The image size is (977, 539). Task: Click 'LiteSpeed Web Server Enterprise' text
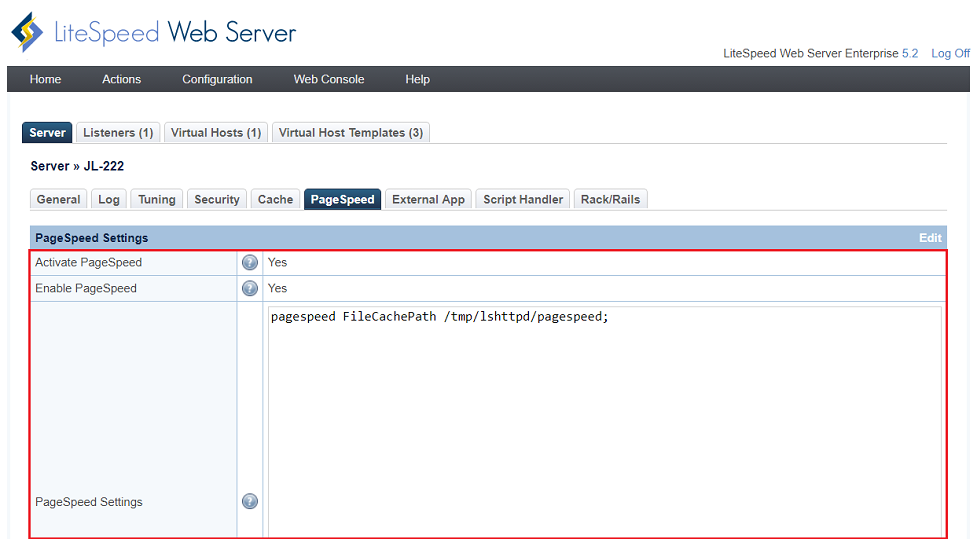tap(811, 54)
